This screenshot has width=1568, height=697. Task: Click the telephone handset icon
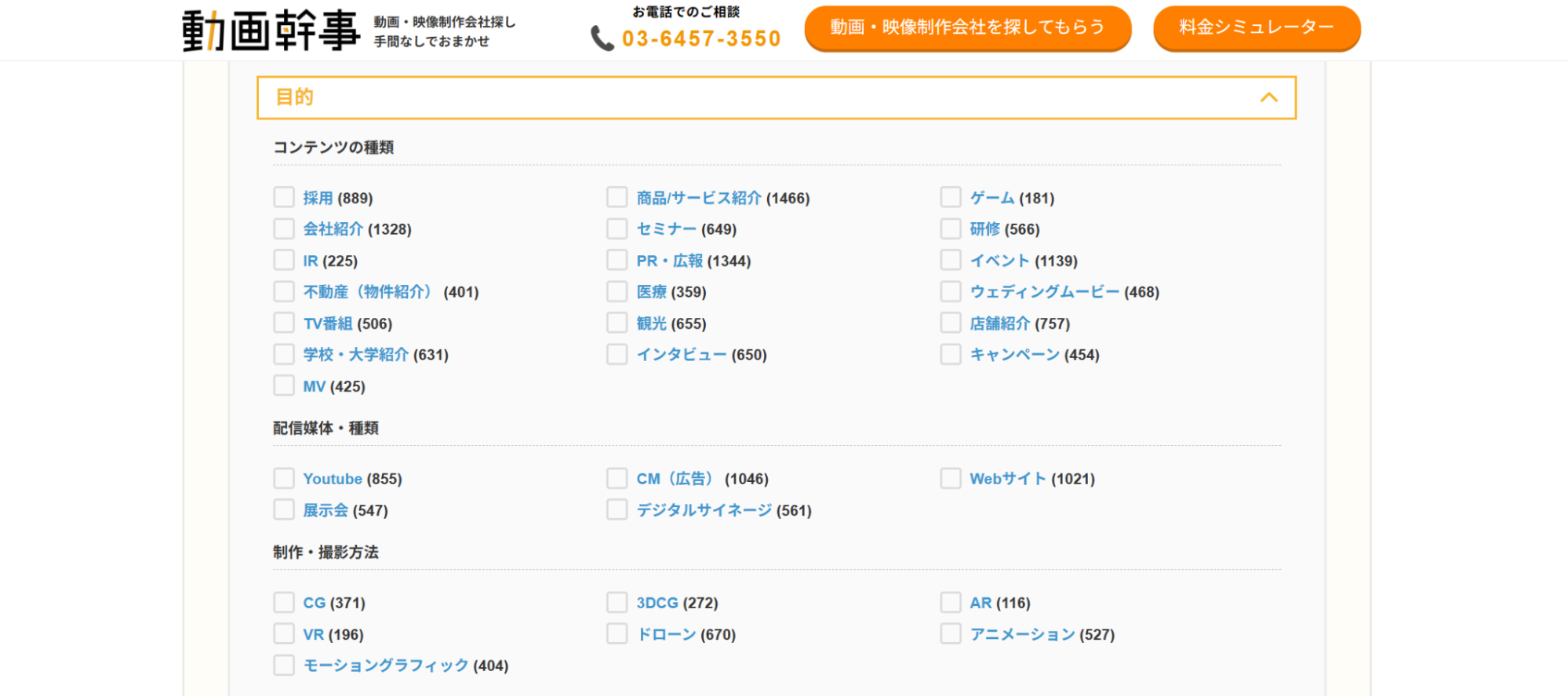point(602,38)
